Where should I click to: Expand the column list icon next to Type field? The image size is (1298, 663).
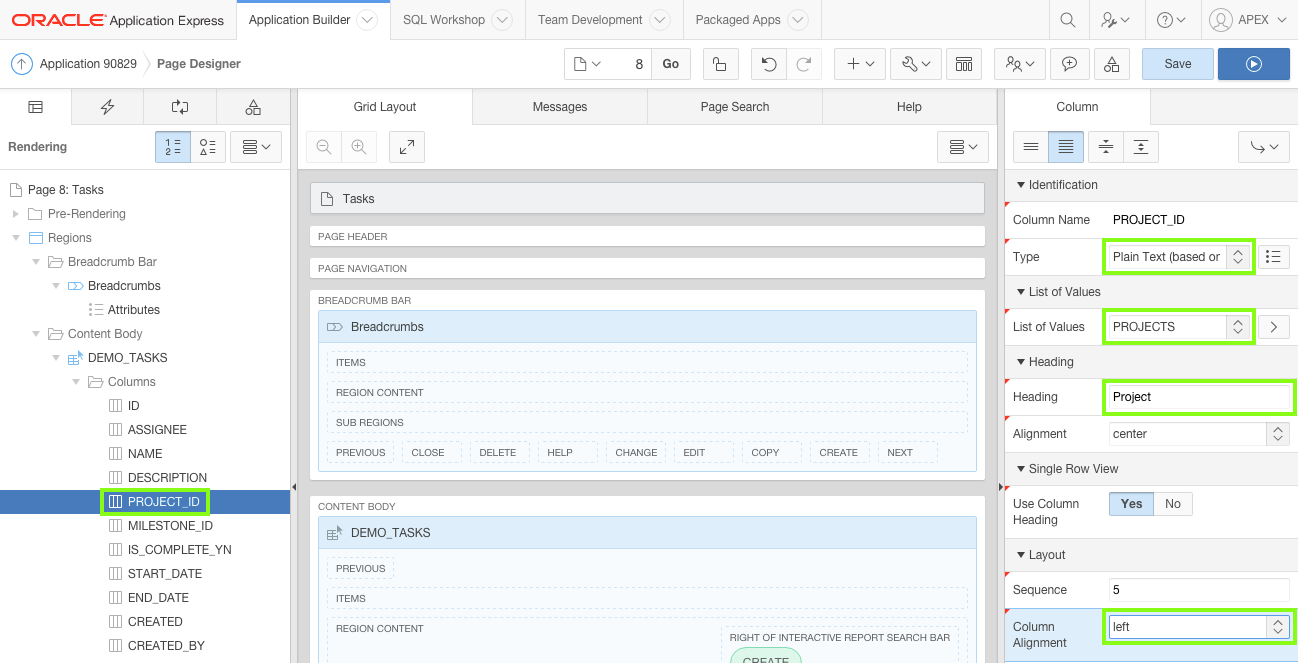[x=1273, y=256]
